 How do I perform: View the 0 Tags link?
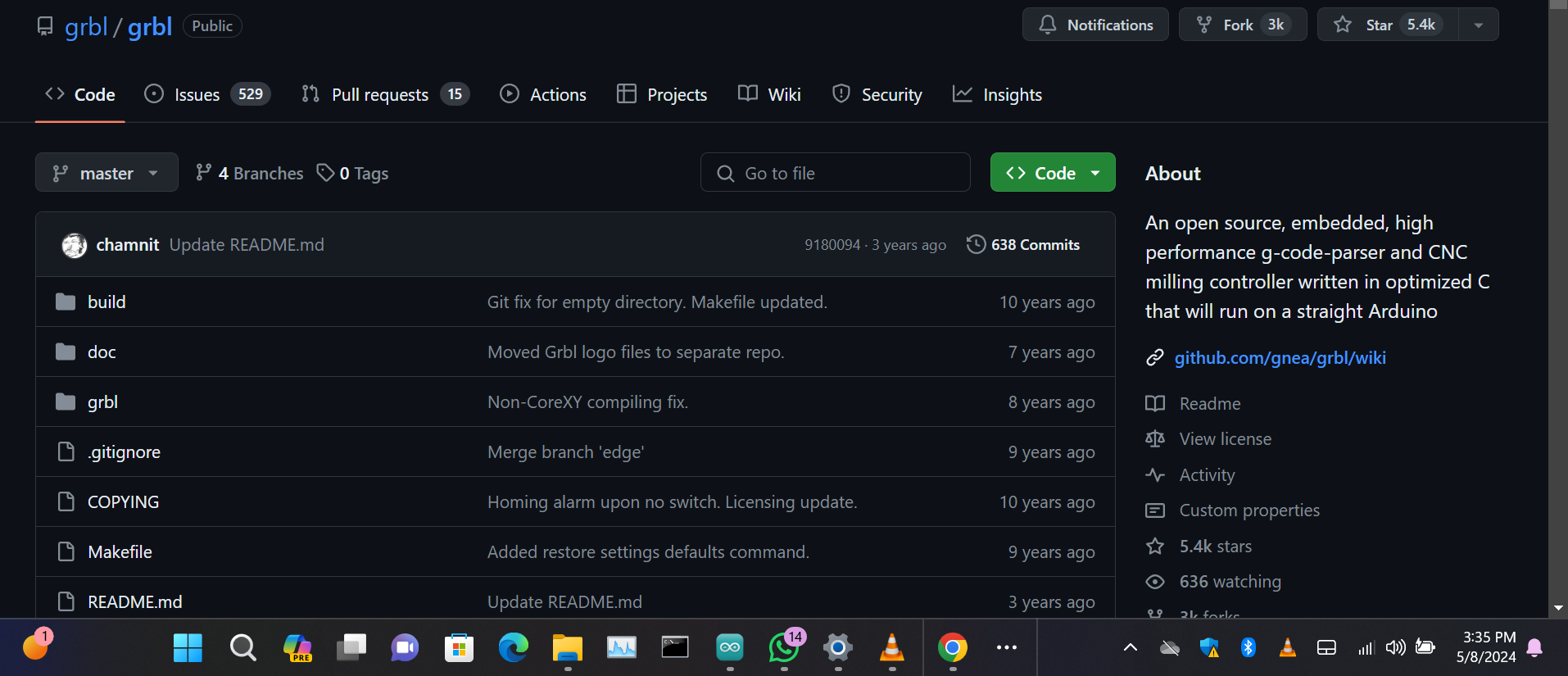coord(353,173)
